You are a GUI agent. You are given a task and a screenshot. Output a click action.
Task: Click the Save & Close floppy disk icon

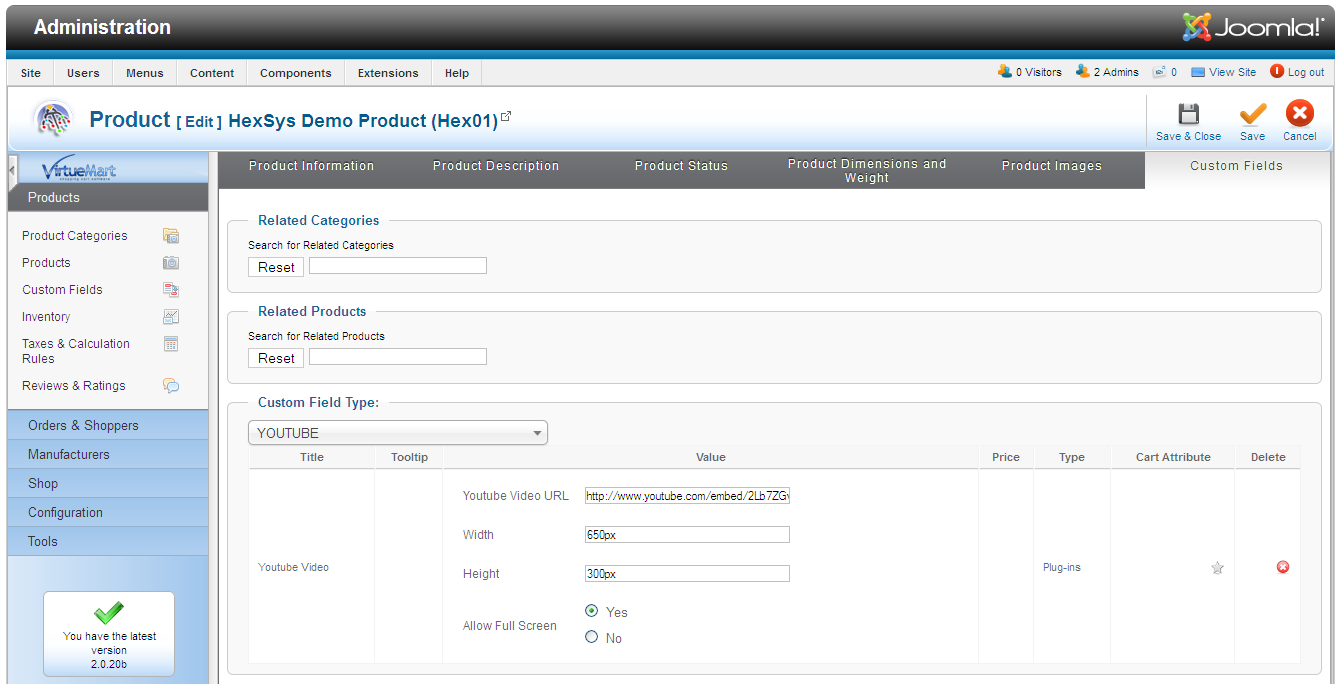point(1188,114)
